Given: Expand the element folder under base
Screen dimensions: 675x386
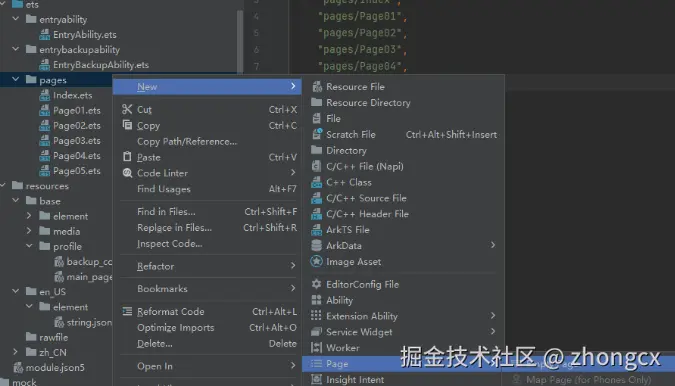Looking at the screenshot, I should click(29, 216).
